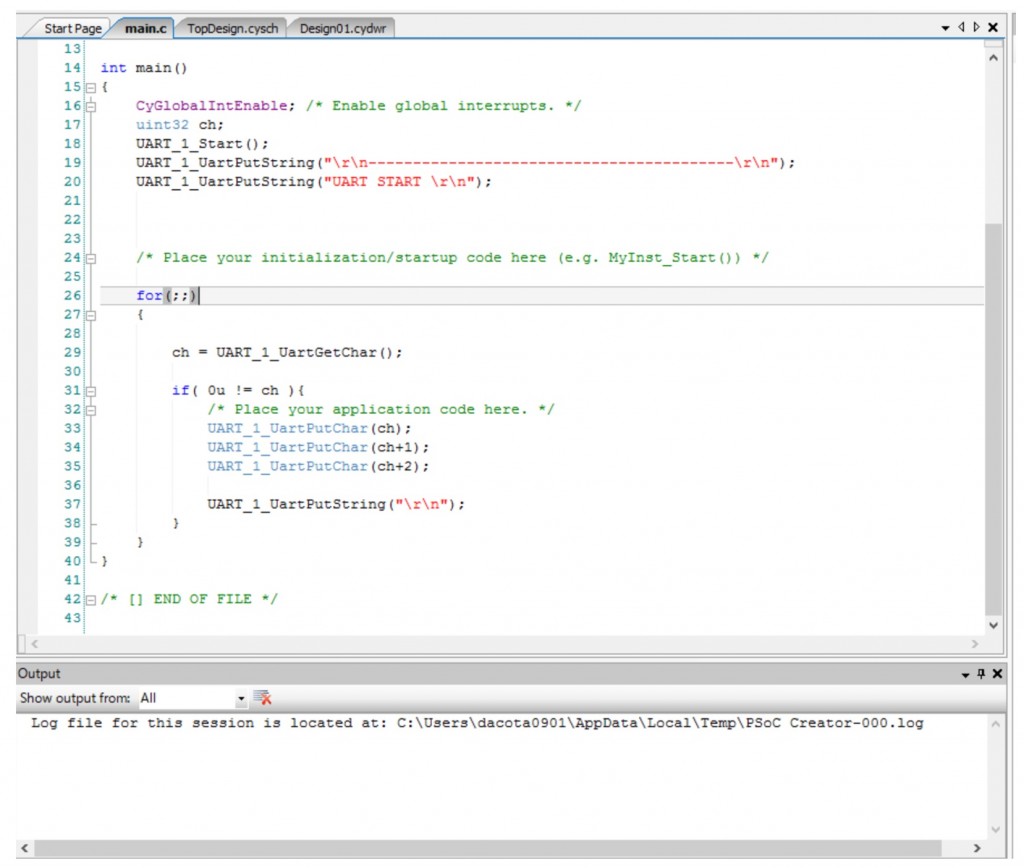
Task: Collapse the if block at line 31
Action: point(91,391)
